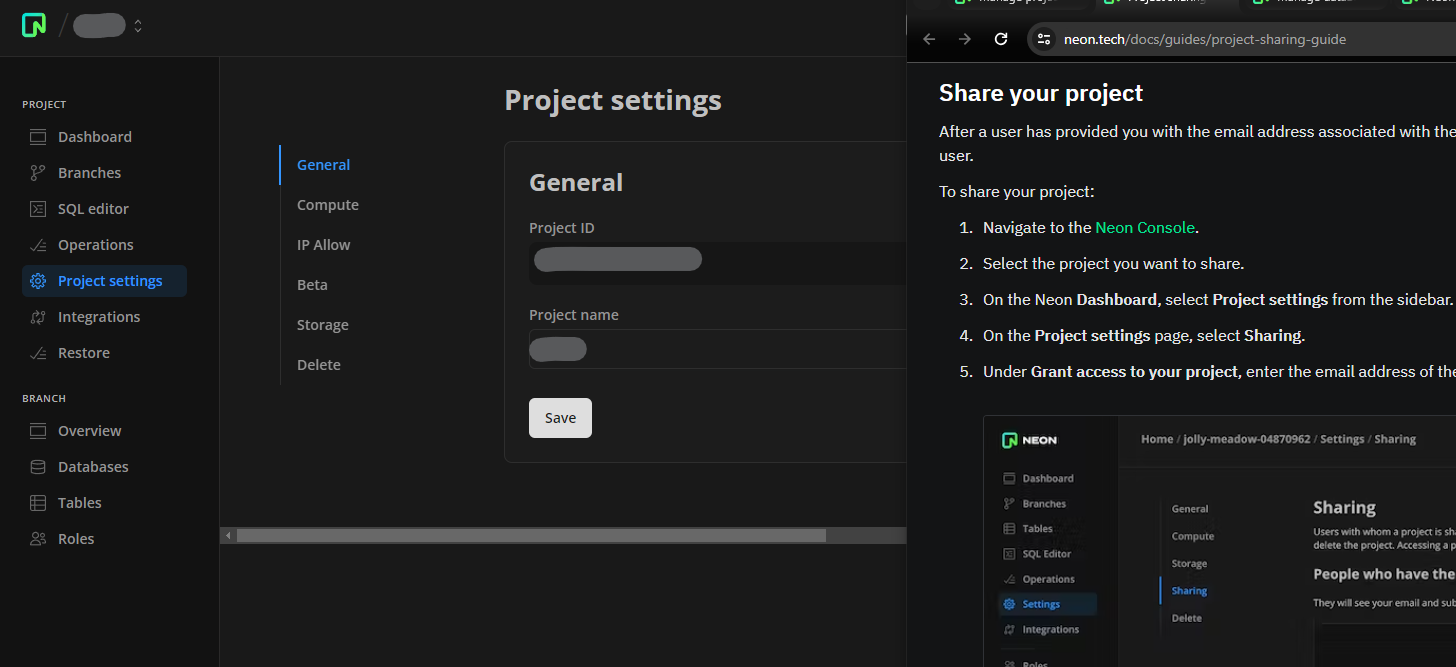1456x667 pixels.
Task: Click the Integrations sidebar icon
Action: [38, 317]
